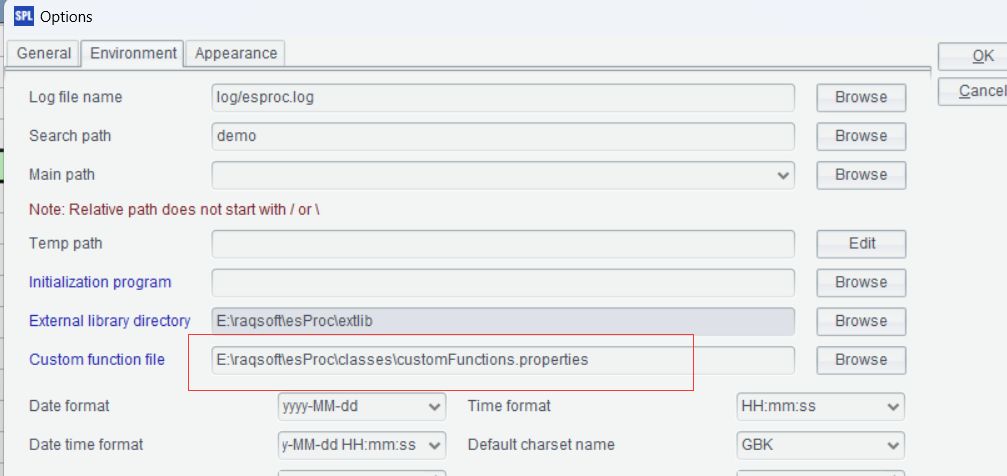
Task: Expand the Time format dropdown
Action: tap(893, 406)
